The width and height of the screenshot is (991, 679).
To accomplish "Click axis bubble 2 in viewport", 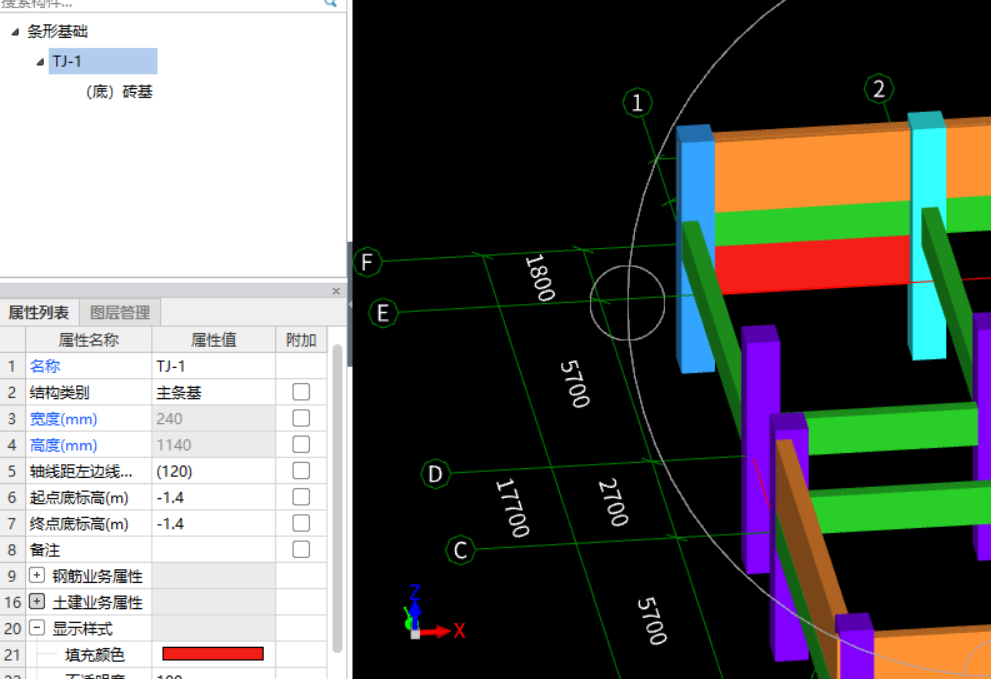I will pyautogui.click(x=879, y=89).
